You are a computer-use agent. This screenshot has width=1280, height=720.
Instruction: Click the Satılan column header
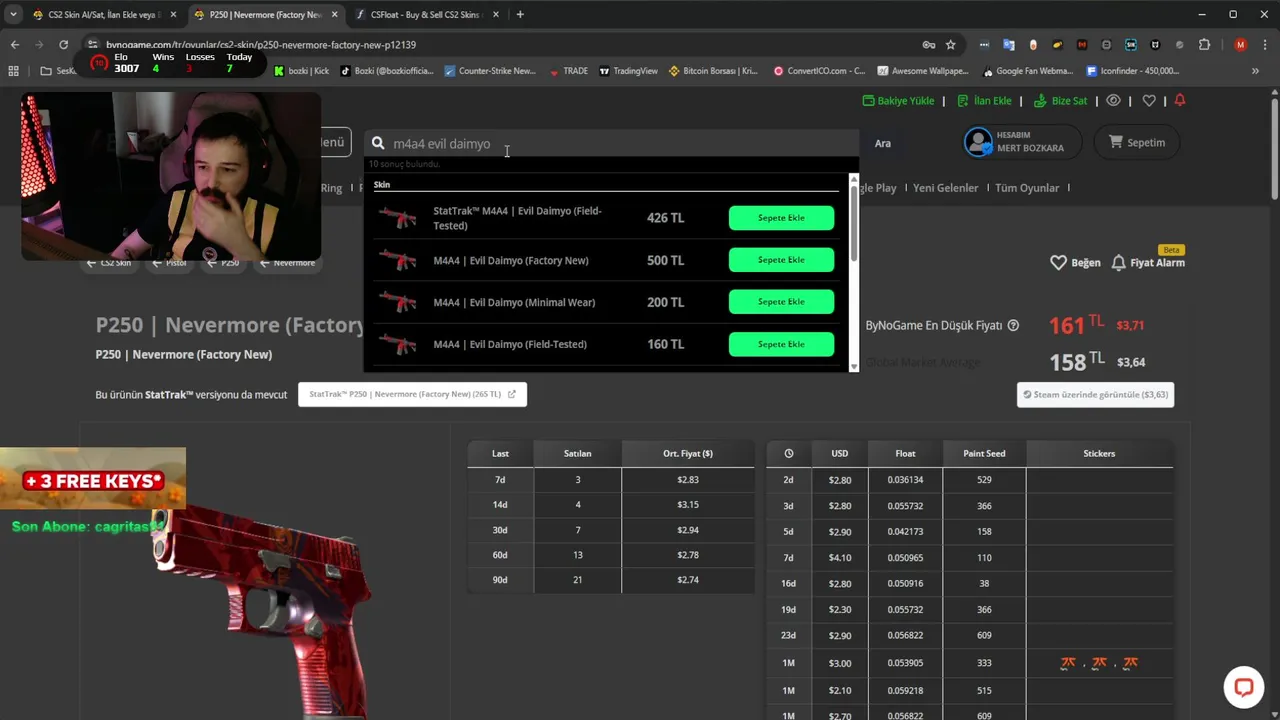coord(577,454)
